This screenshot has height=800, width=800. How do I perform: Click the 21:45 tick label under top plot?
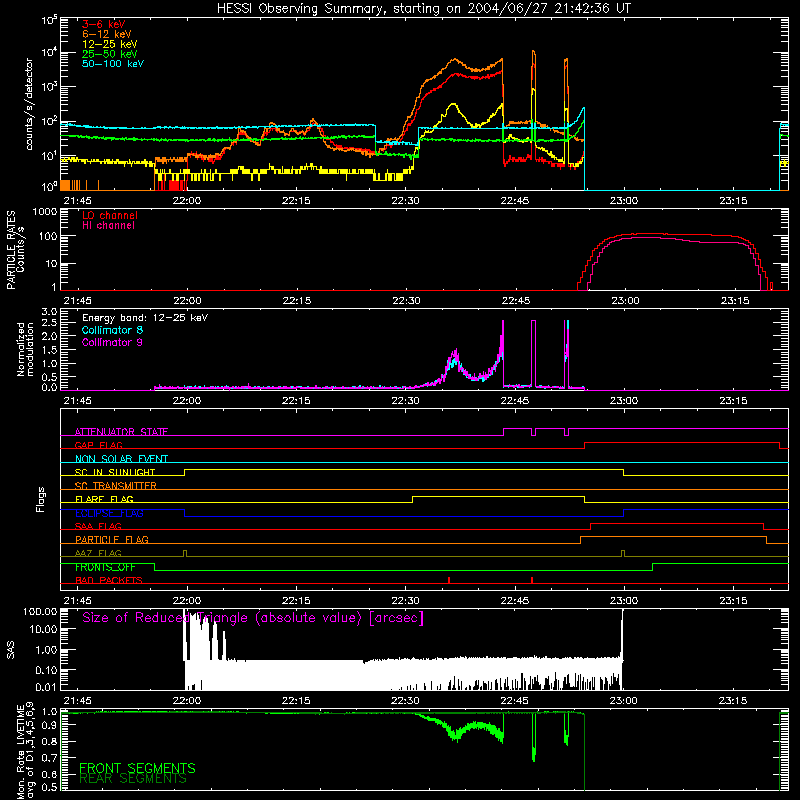click(78, 201)
